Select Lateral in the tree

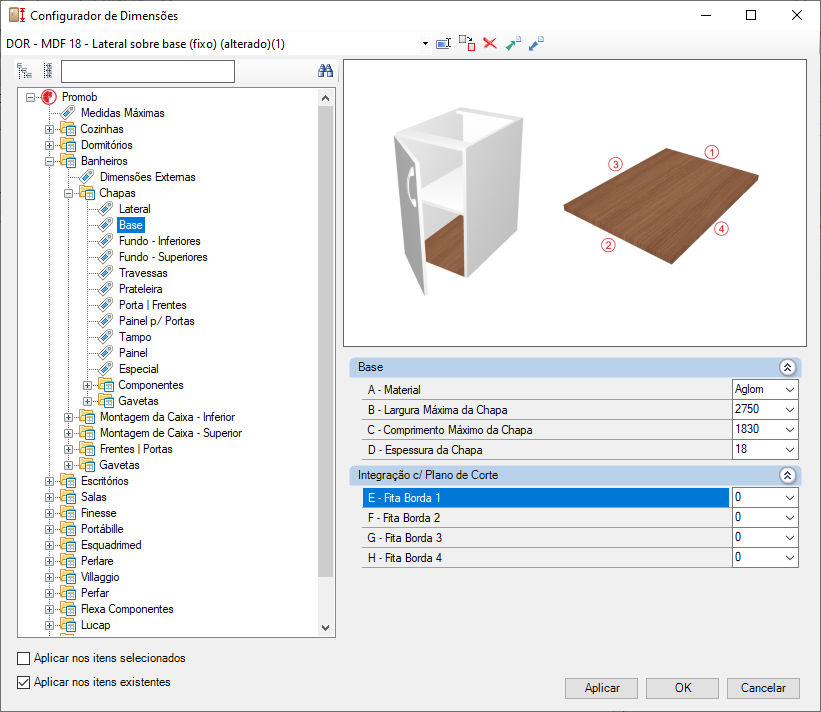(135, 209)
